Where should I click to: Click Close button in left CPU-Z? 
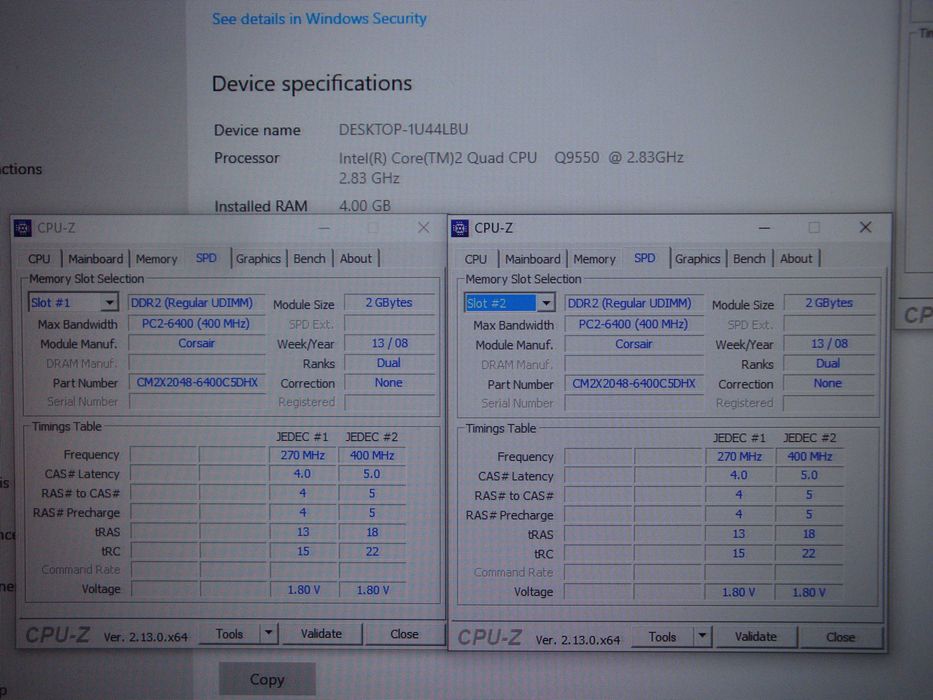pyautogui.click(x=404, y=634)
